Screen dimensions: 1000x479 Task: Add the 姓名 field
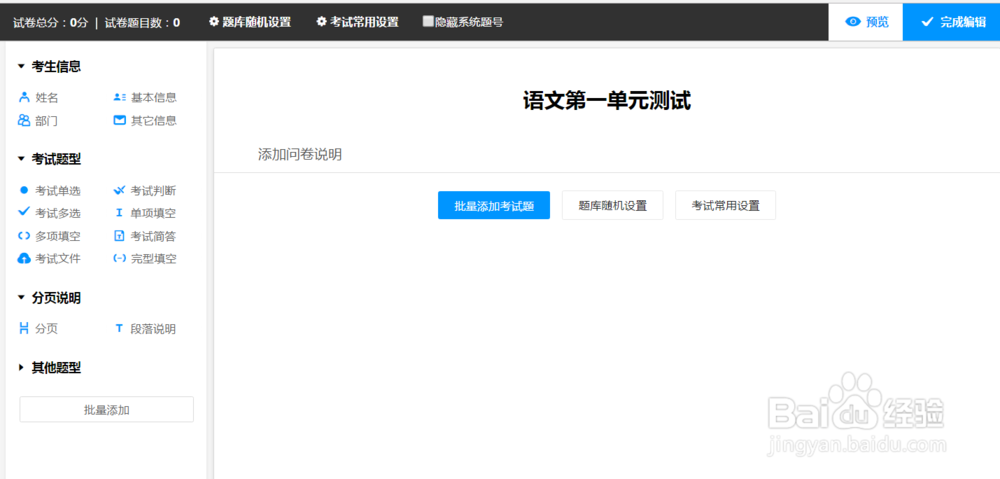pyautogui.click(x=39, y=98)
